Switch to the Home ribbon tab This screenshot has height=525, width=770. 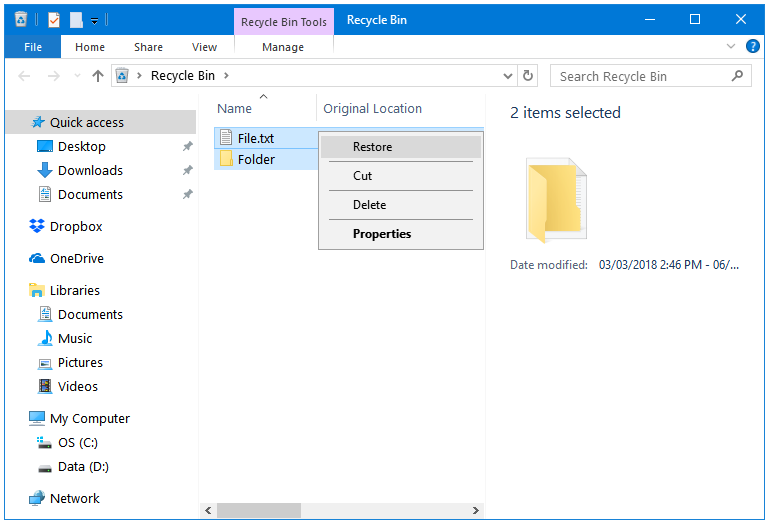[90, 47]
